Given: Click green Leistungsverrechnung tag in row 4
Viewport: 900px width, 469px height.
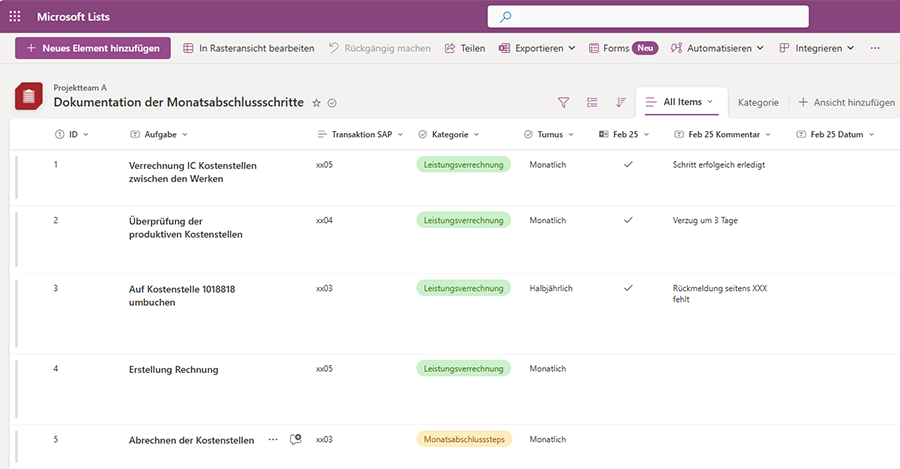Looking at the screenshot, I should click(463, 369).
